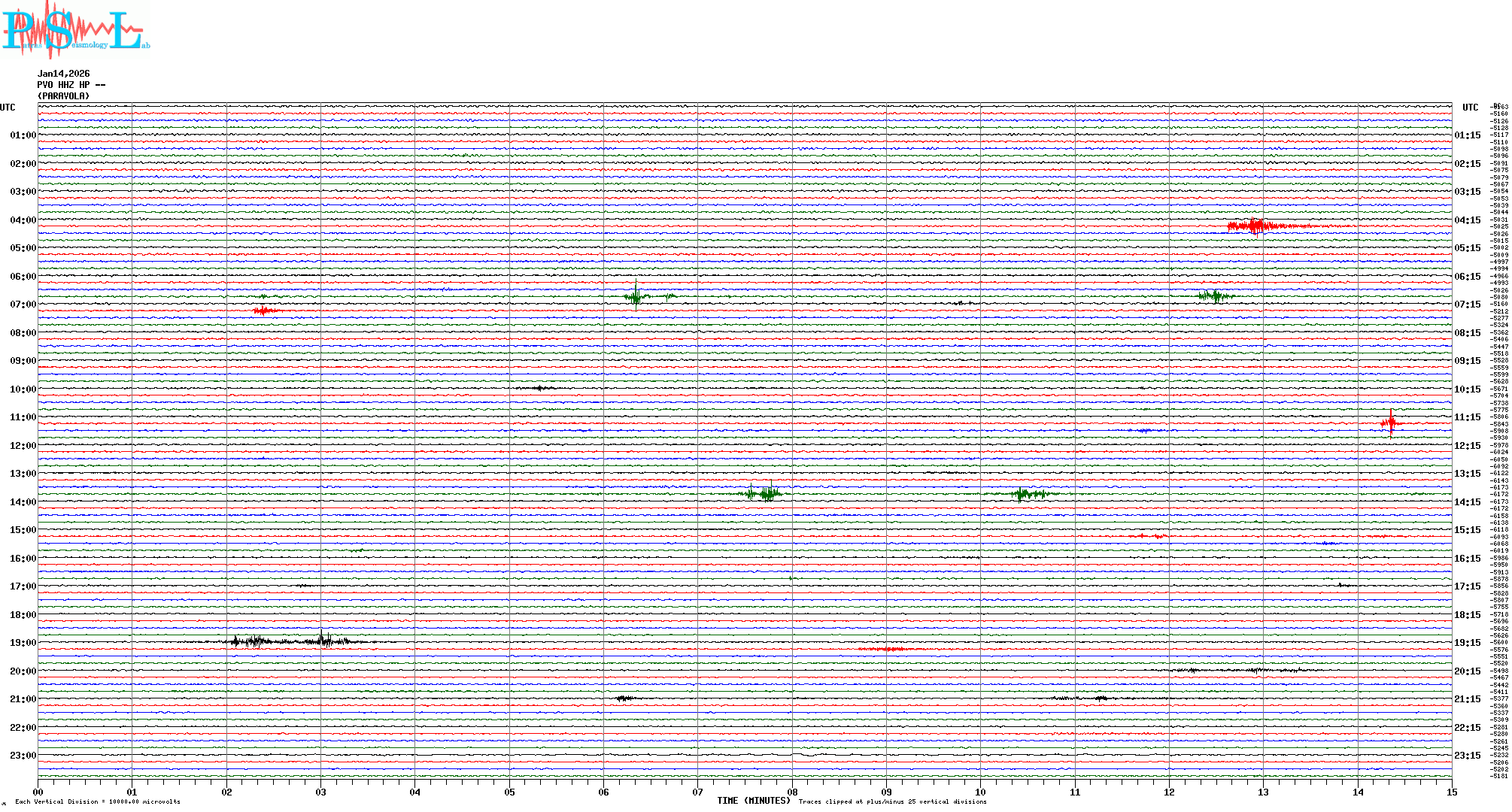
Task: Click the Jan14,2026 date header text
Action: coord(63,74)
